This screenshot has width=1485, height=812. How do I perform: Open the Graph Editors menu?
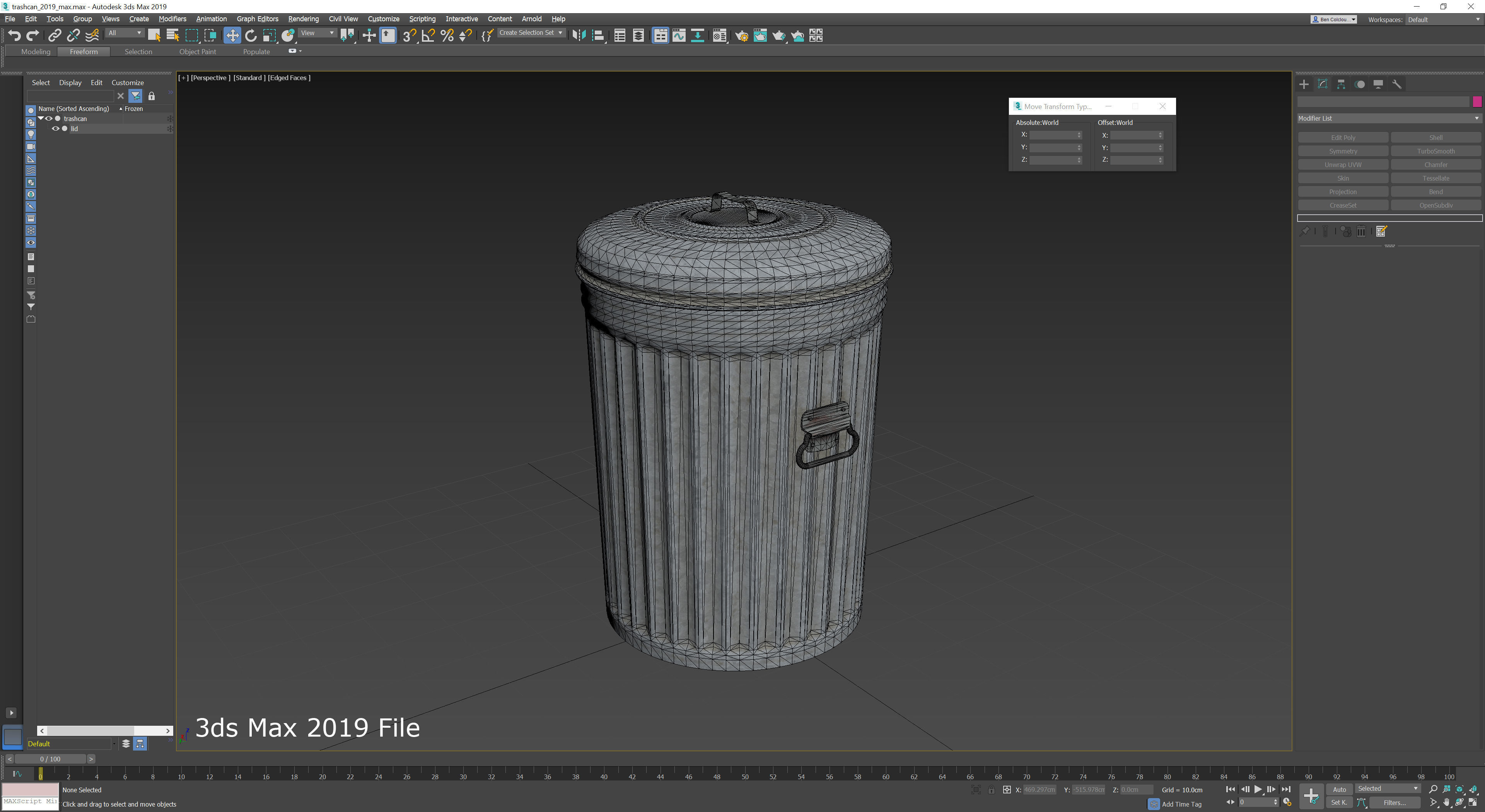click(257, 19)
